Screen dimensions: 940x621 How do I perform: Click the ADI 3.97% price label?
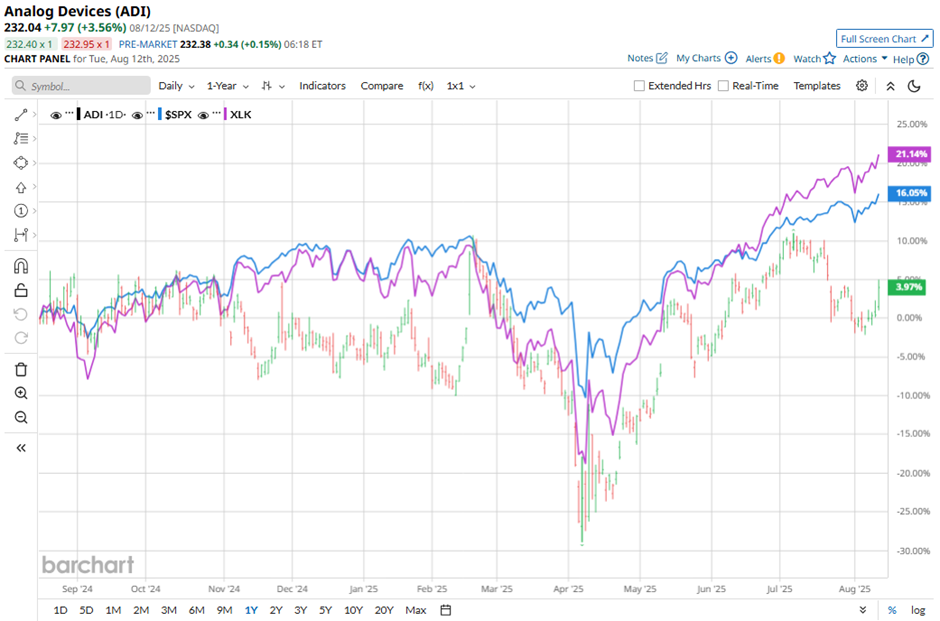909,287
